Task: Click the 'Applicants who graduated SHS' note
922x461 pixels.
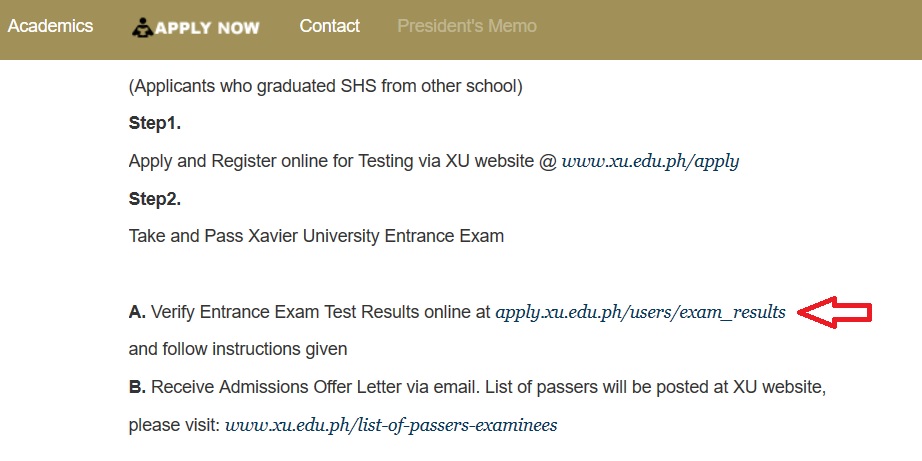Action: pyautogui.click(x=325, y=86)
